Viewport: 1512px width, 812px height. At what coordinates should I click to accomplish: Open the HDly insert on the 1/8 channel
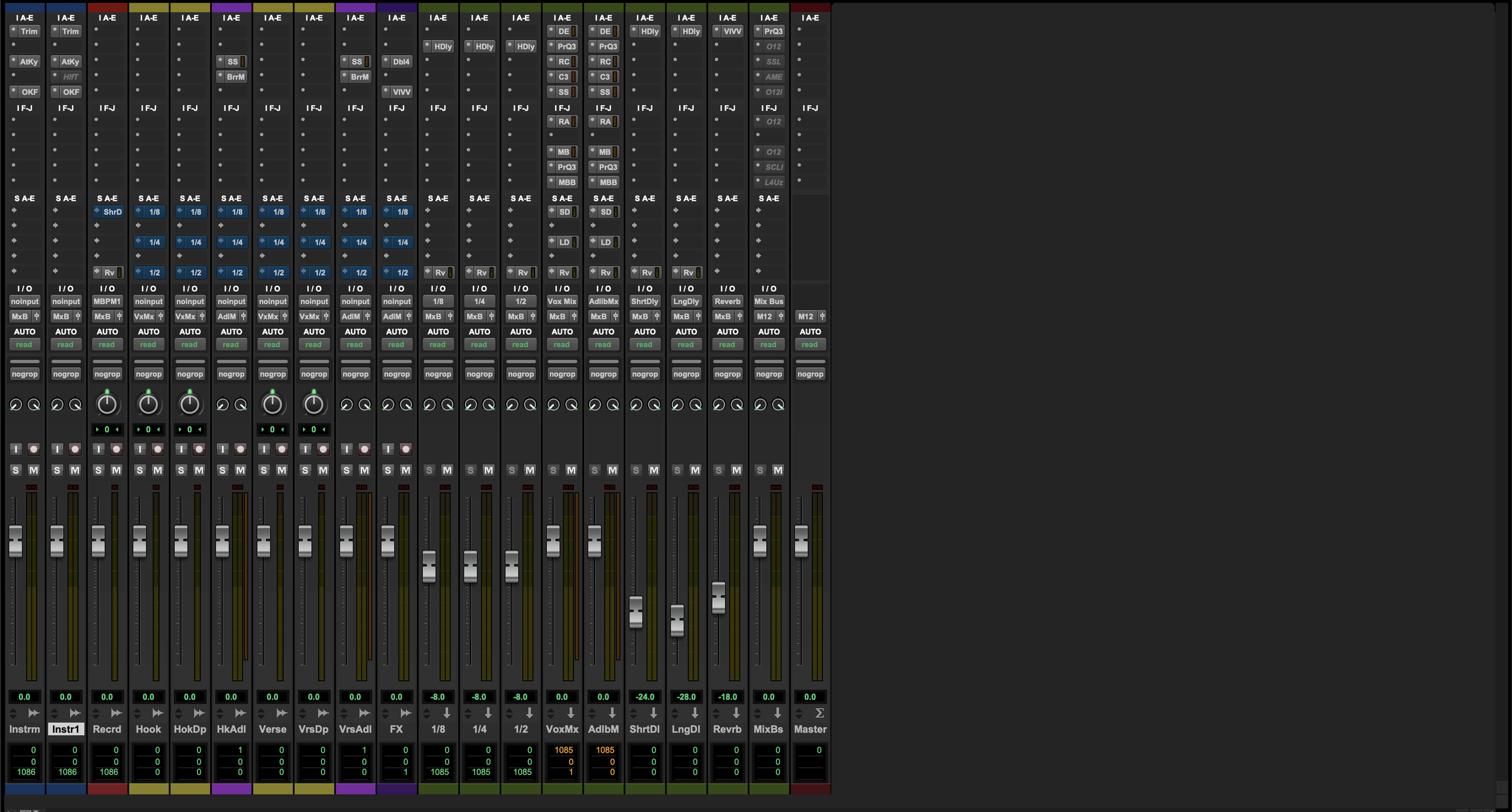coord(442,46)
